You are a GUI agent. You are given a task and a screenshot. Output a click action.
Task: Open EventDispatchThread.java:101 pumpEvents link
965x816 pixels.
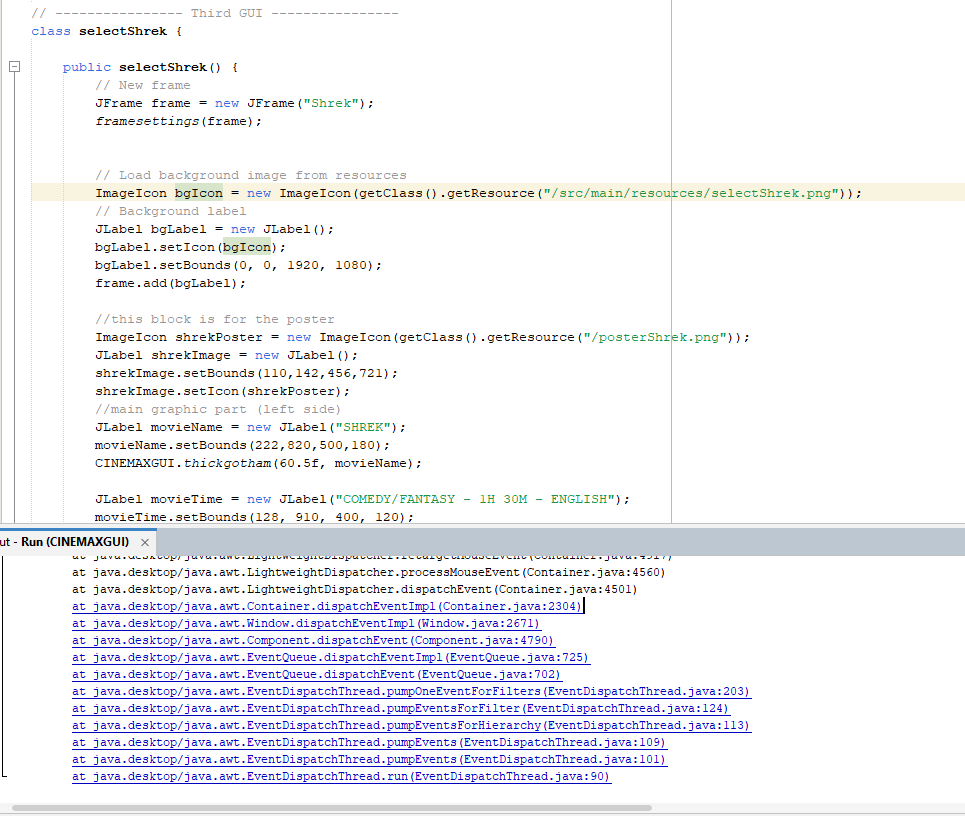[x=369, y=759]
